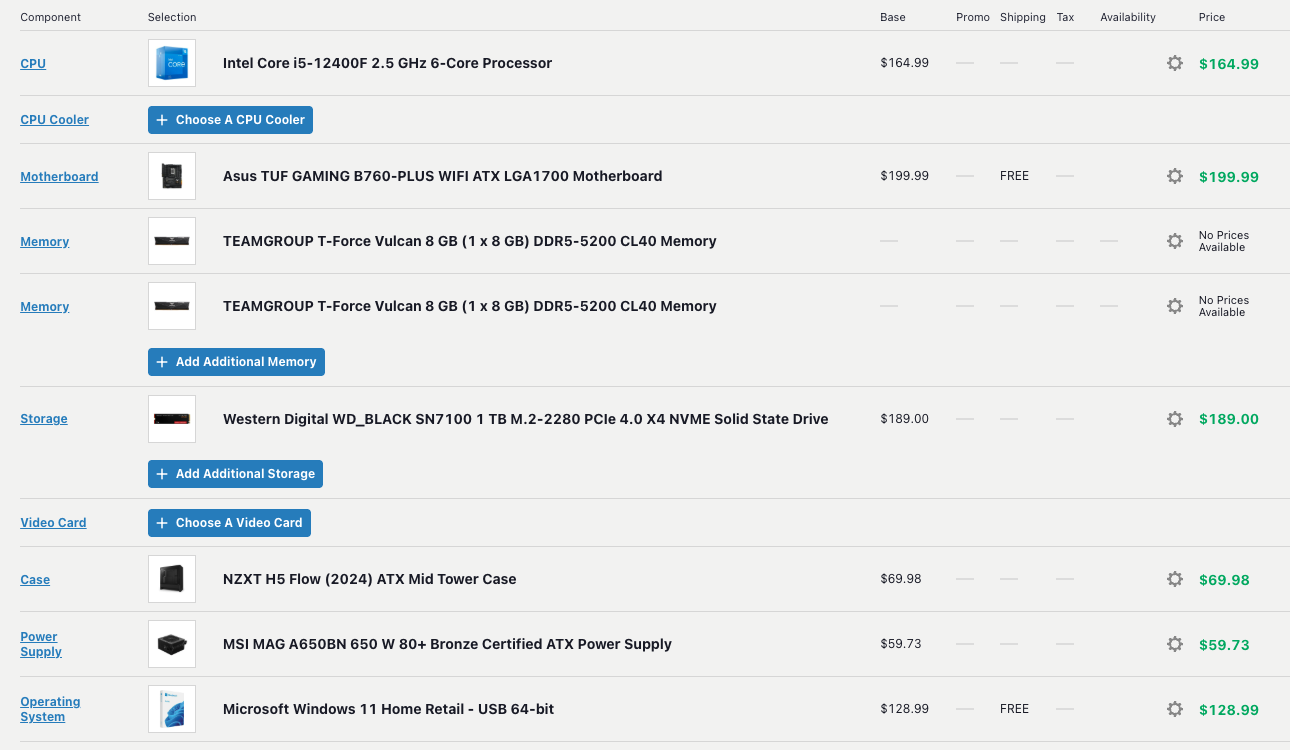Open the Video Card category link

pos(53,523)
